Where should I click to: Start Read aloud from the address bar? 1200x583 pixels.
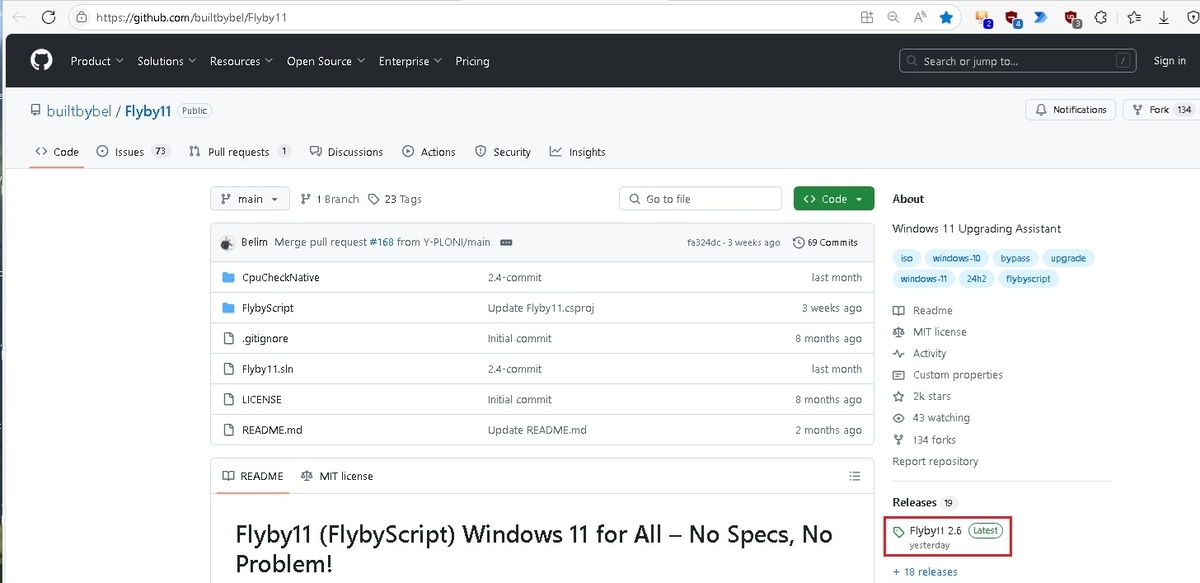pyautogui.click(x=919, y=17)
